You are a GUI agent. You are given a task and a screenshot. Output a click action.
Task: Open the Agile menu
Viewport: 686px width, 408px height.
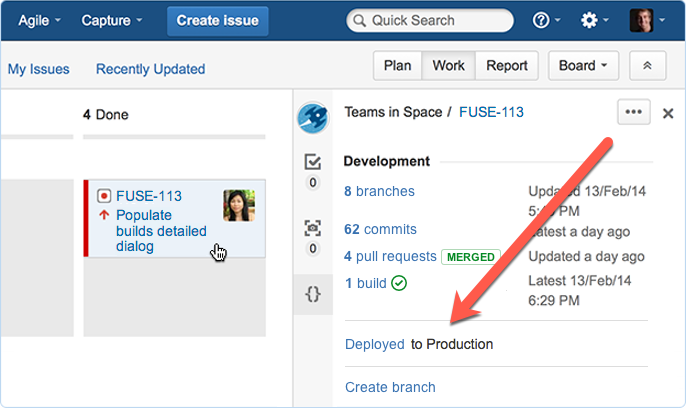[39, 21]
